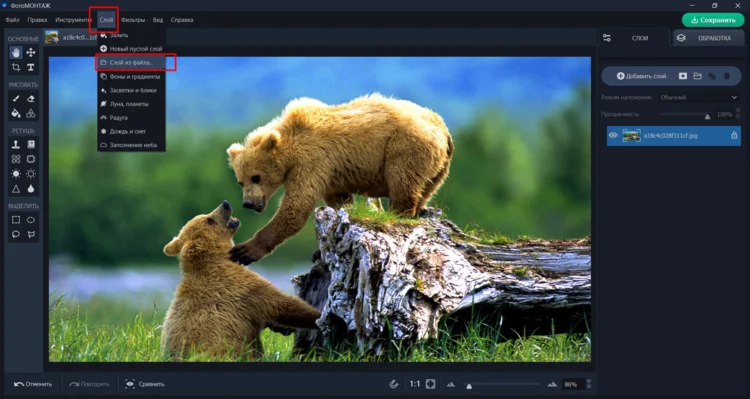750x399 pixels.
Task: Select the Paint bucket fill tool
Action: pos(16,113)
